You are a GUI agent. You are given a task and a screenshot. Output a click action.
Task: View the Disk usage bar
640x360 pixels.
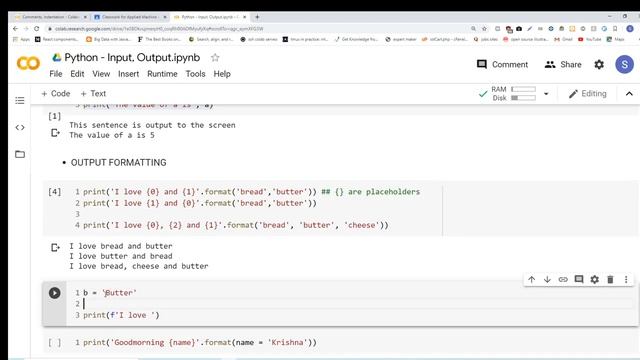pos(523,98)
